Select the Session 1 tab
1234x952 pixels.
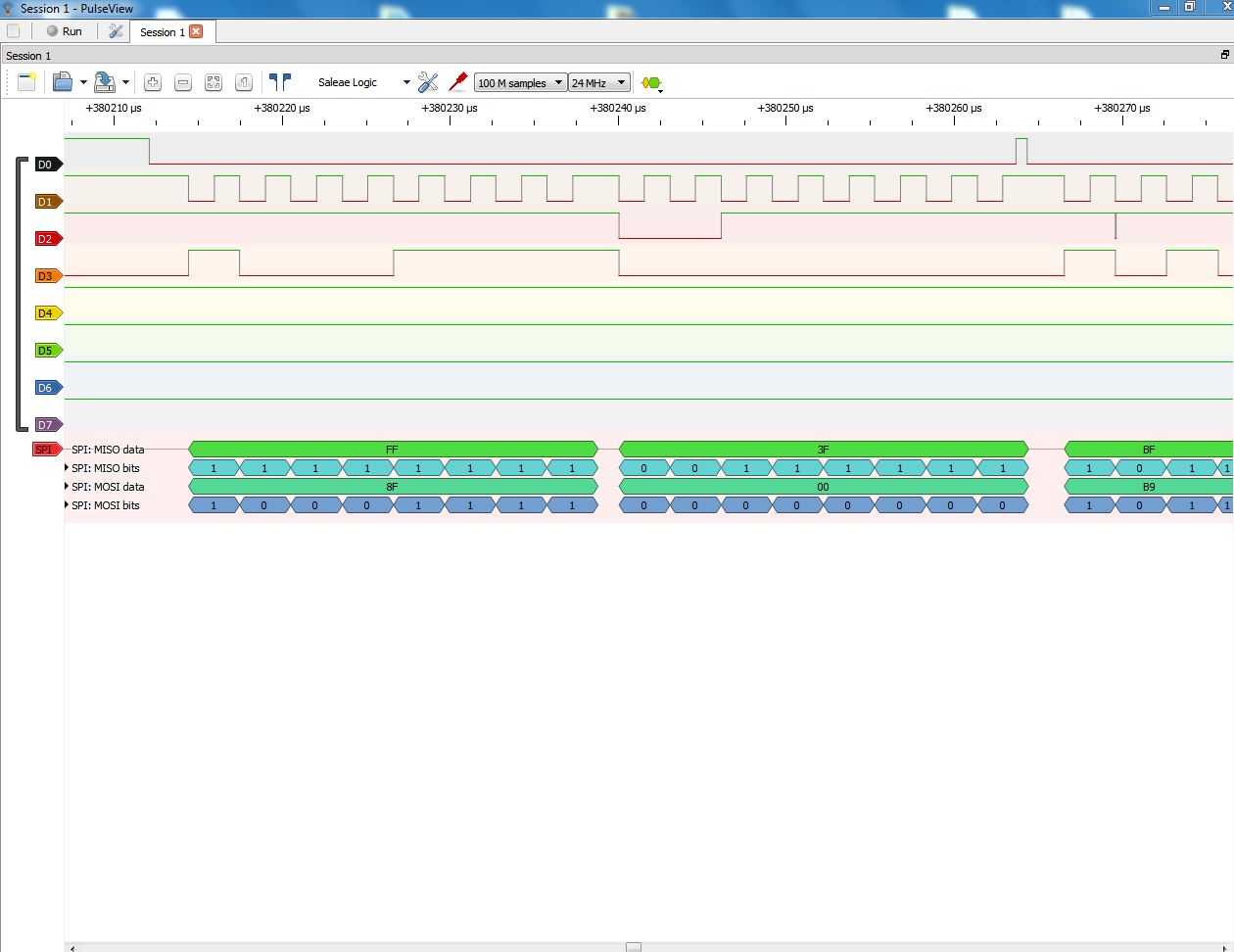click(x=162, y=31)
